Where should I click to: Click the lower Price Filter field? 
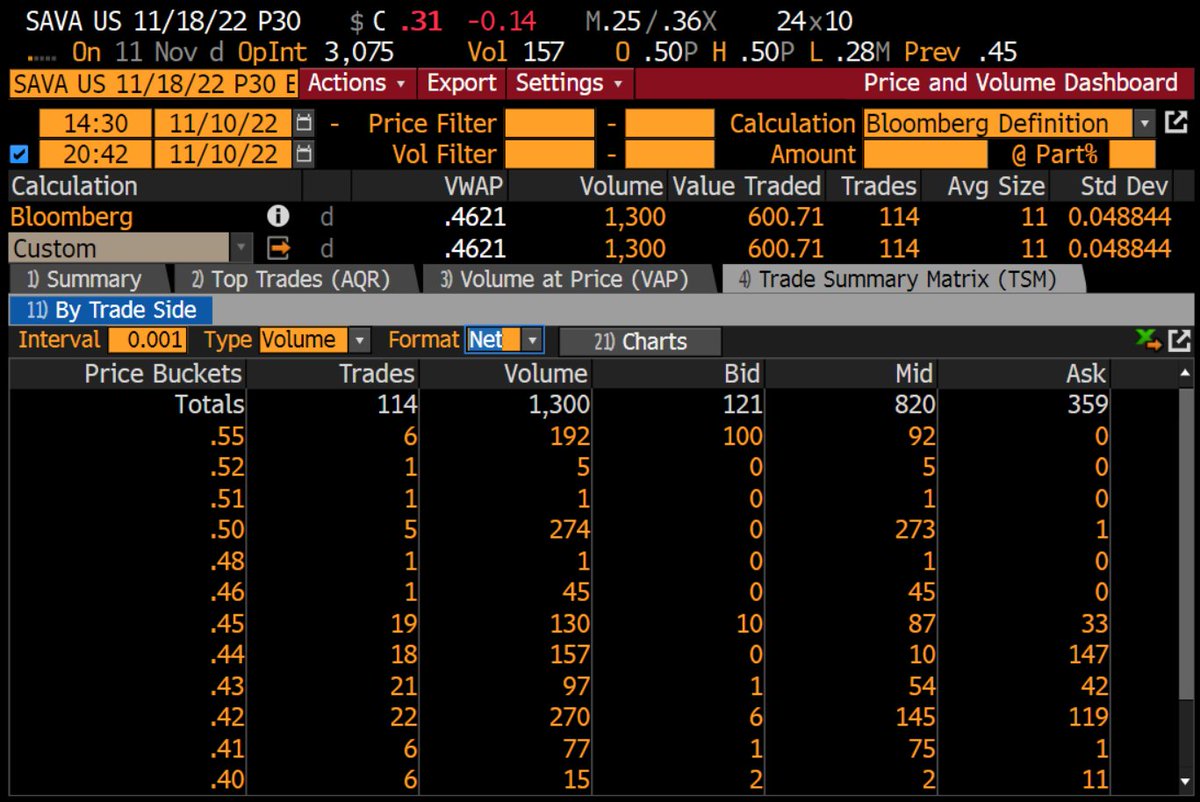pyautogui.click(x=549, y=124)
